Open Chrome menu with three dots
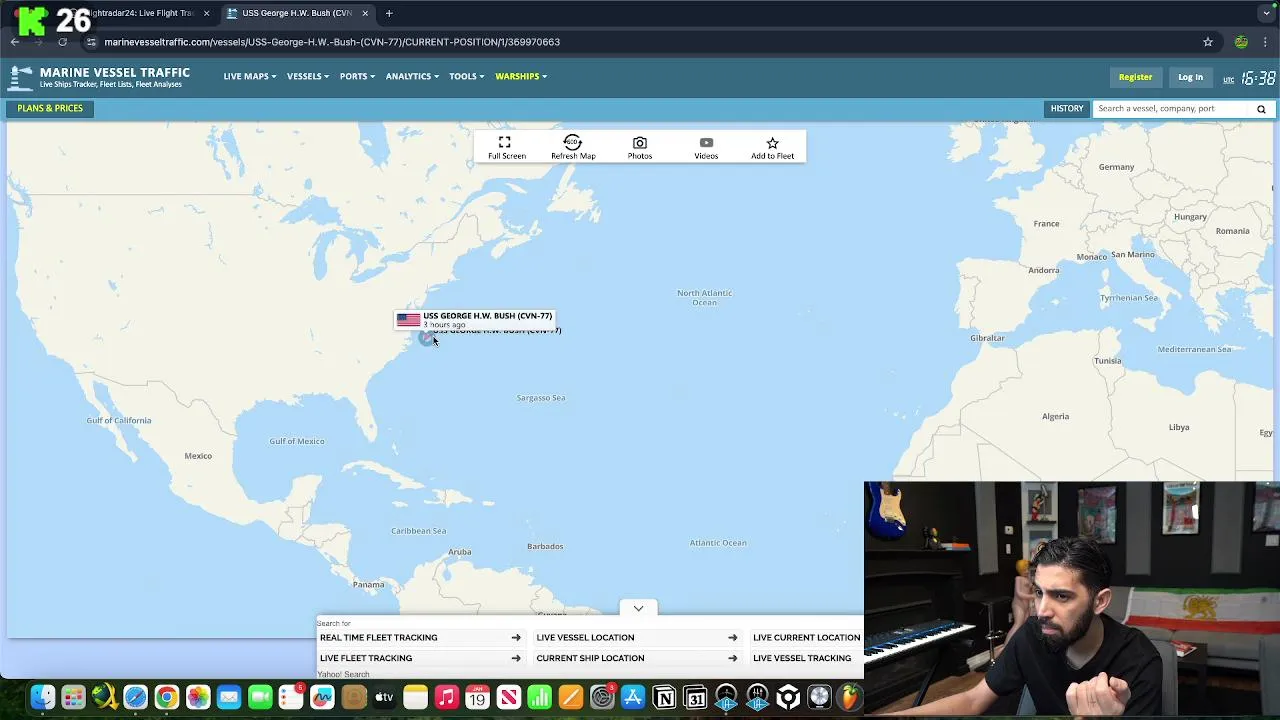 pyautogui.click(x=1265, y=42)
